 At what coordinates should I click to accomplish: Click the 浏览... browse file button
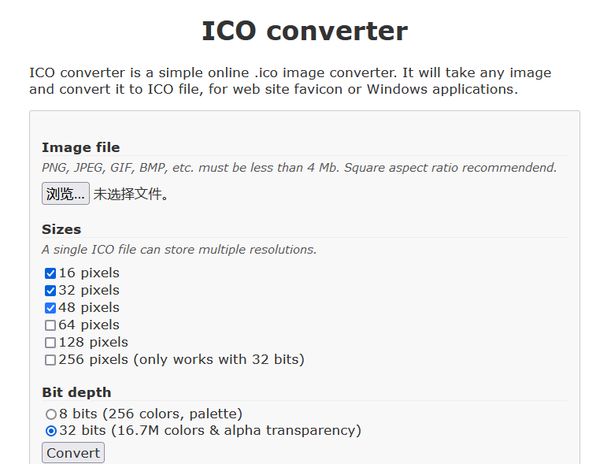(65, 194)
